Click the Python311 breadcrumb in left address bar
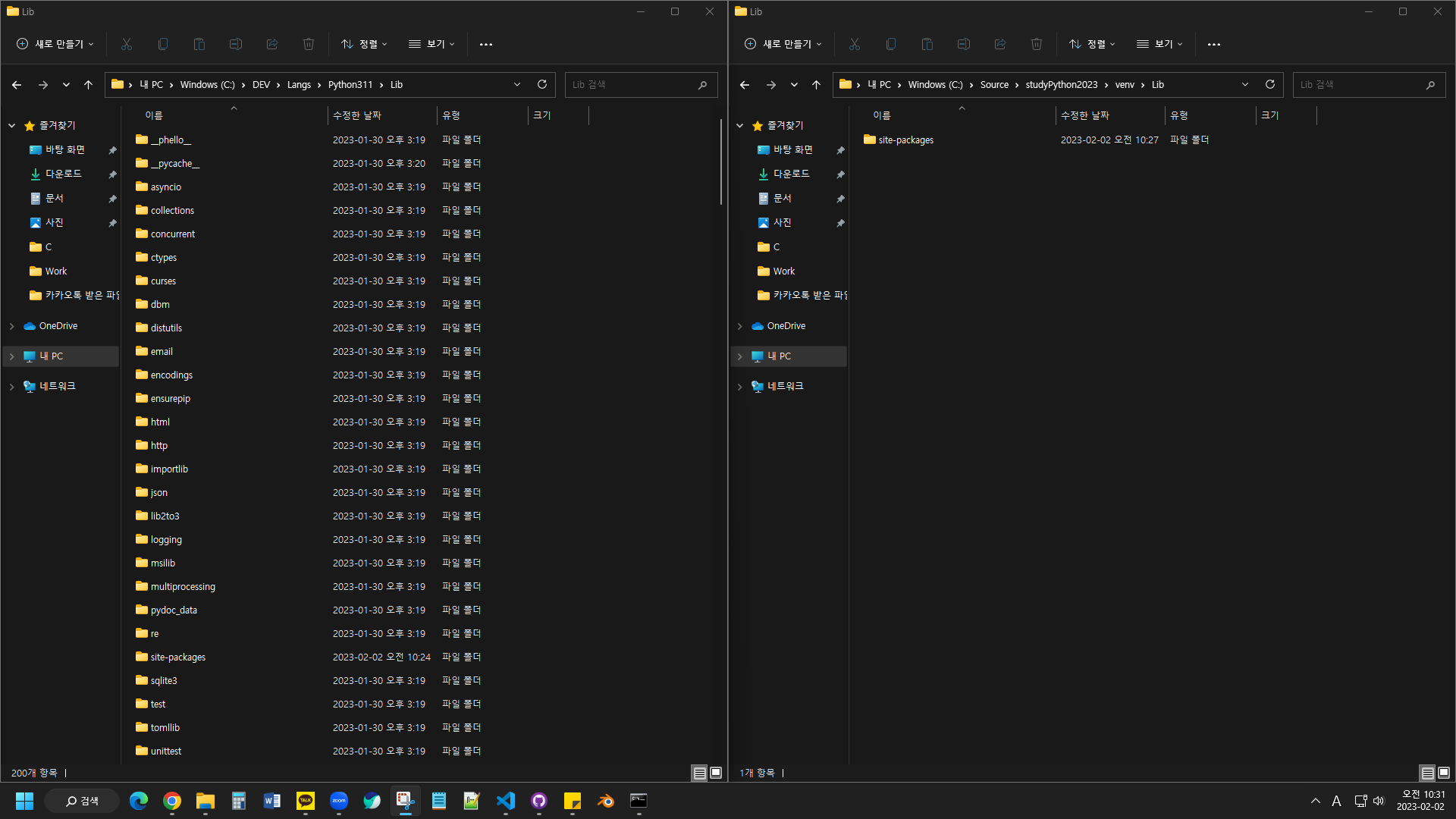The height and width of the screenshot is (819, 1456). coord(350,85)
